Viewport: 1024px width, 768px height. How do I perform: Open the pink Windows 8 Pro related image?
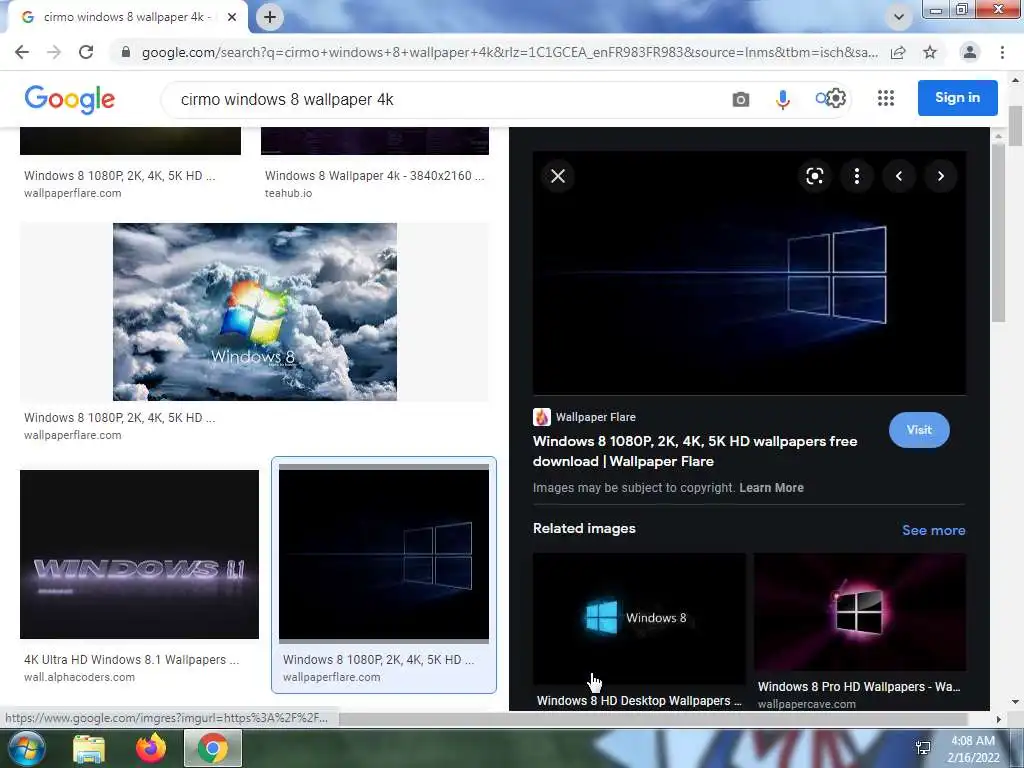pyautogui.click(x=859, y=612)
